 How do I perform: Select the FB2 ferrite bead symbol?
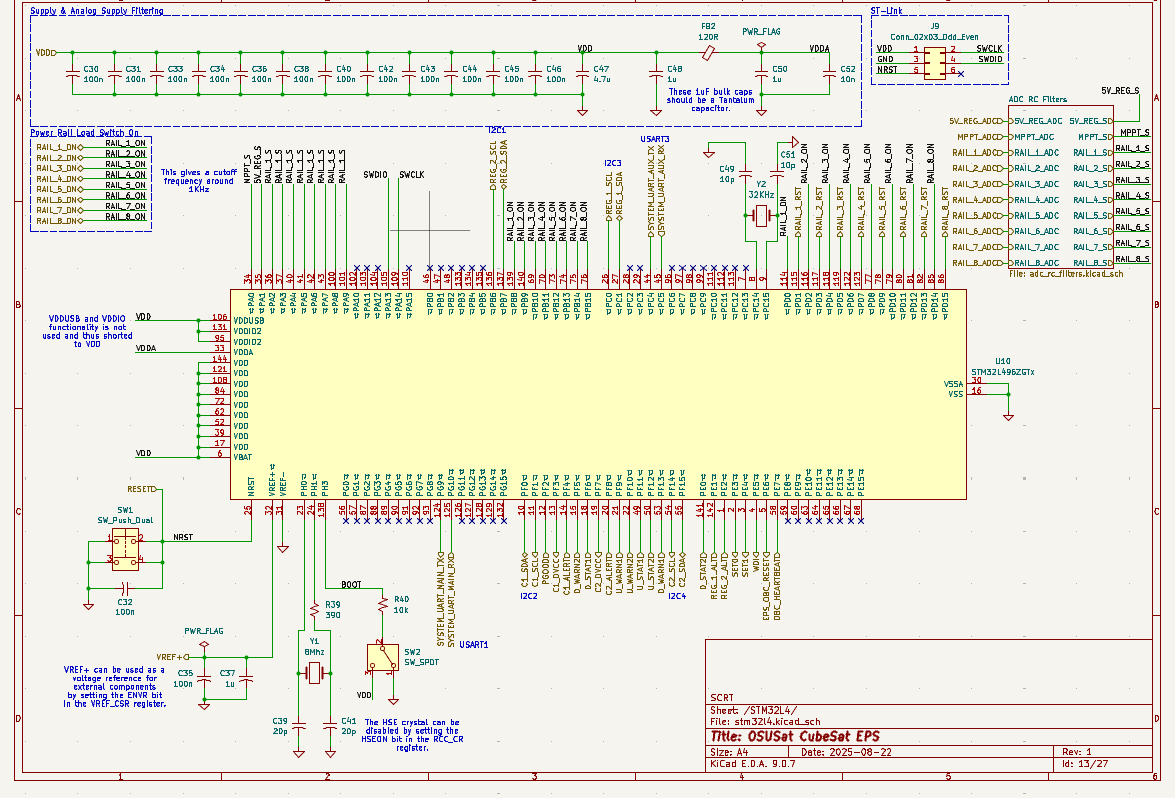coord(709,50)
